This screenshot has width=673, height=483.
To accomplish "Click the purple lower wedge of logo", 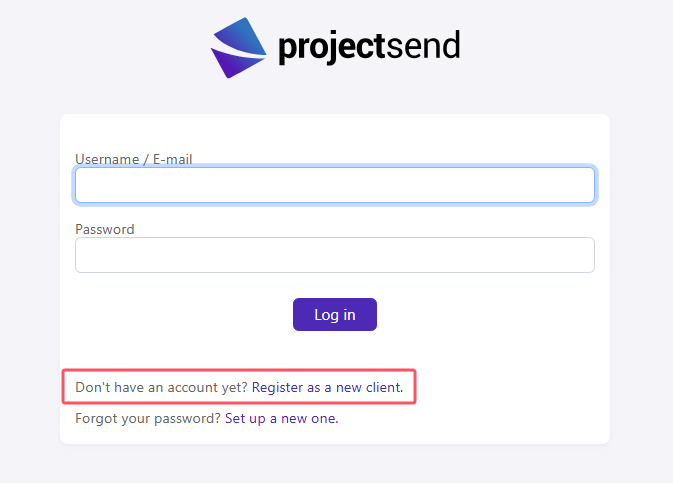I will pos(234,64).
